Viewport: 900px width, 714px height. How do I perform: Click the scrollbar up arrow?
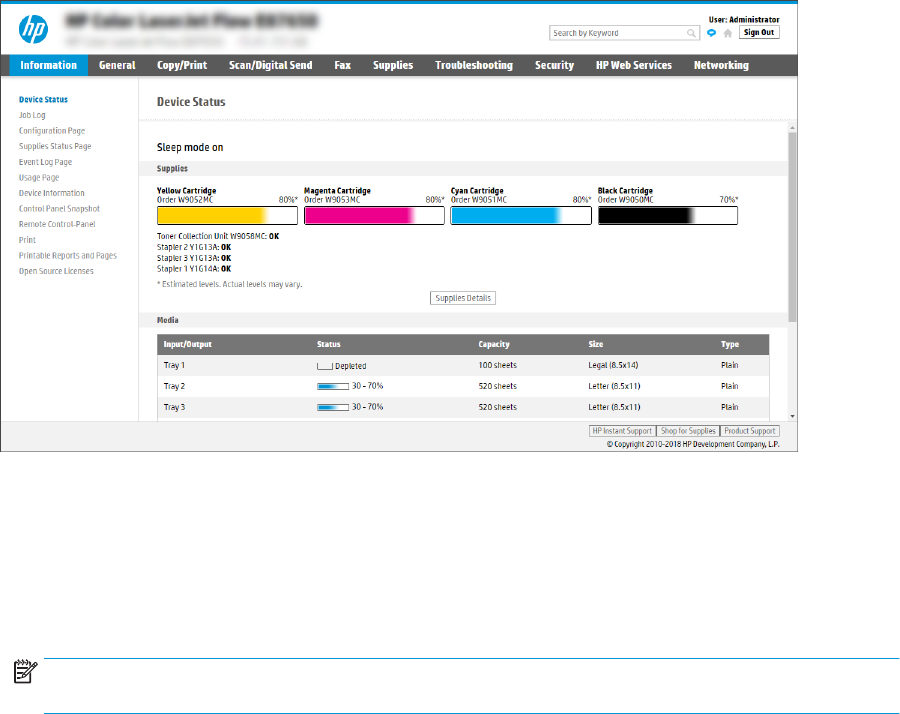(x=792, y=128)
